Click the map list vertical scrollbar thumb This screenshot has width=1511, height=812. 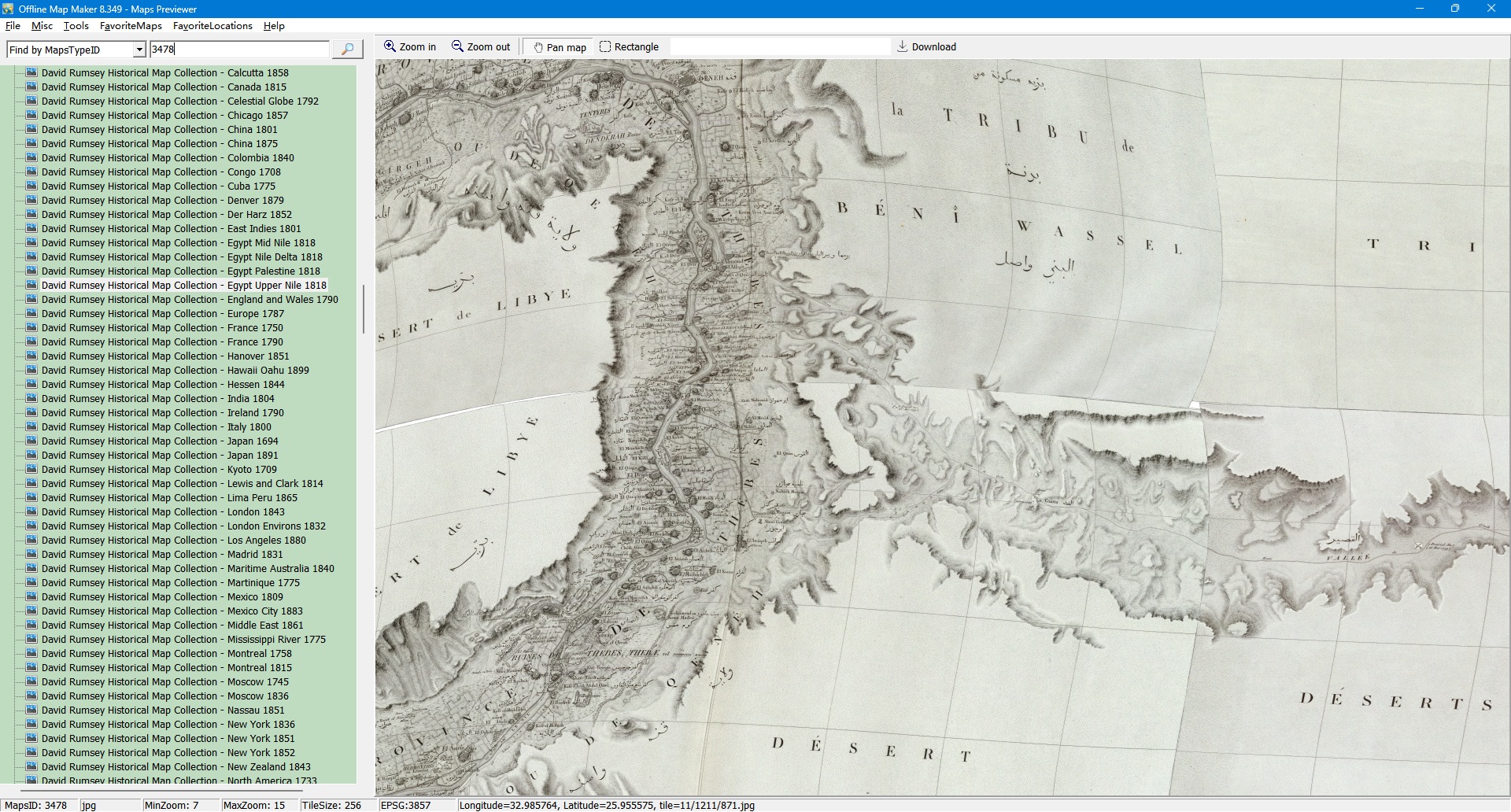(363, 308)
